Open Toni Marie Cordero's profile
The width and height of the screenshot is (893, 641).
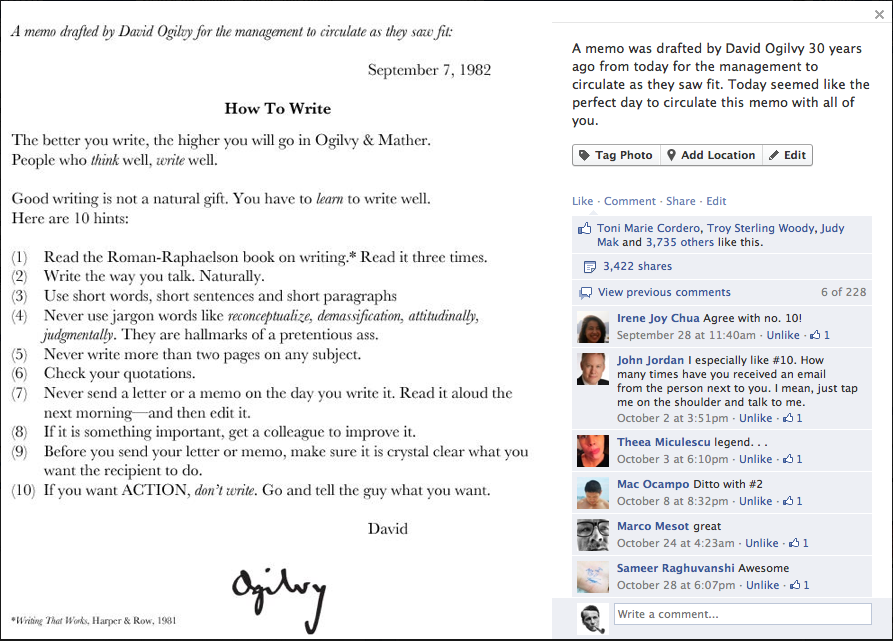649,228
